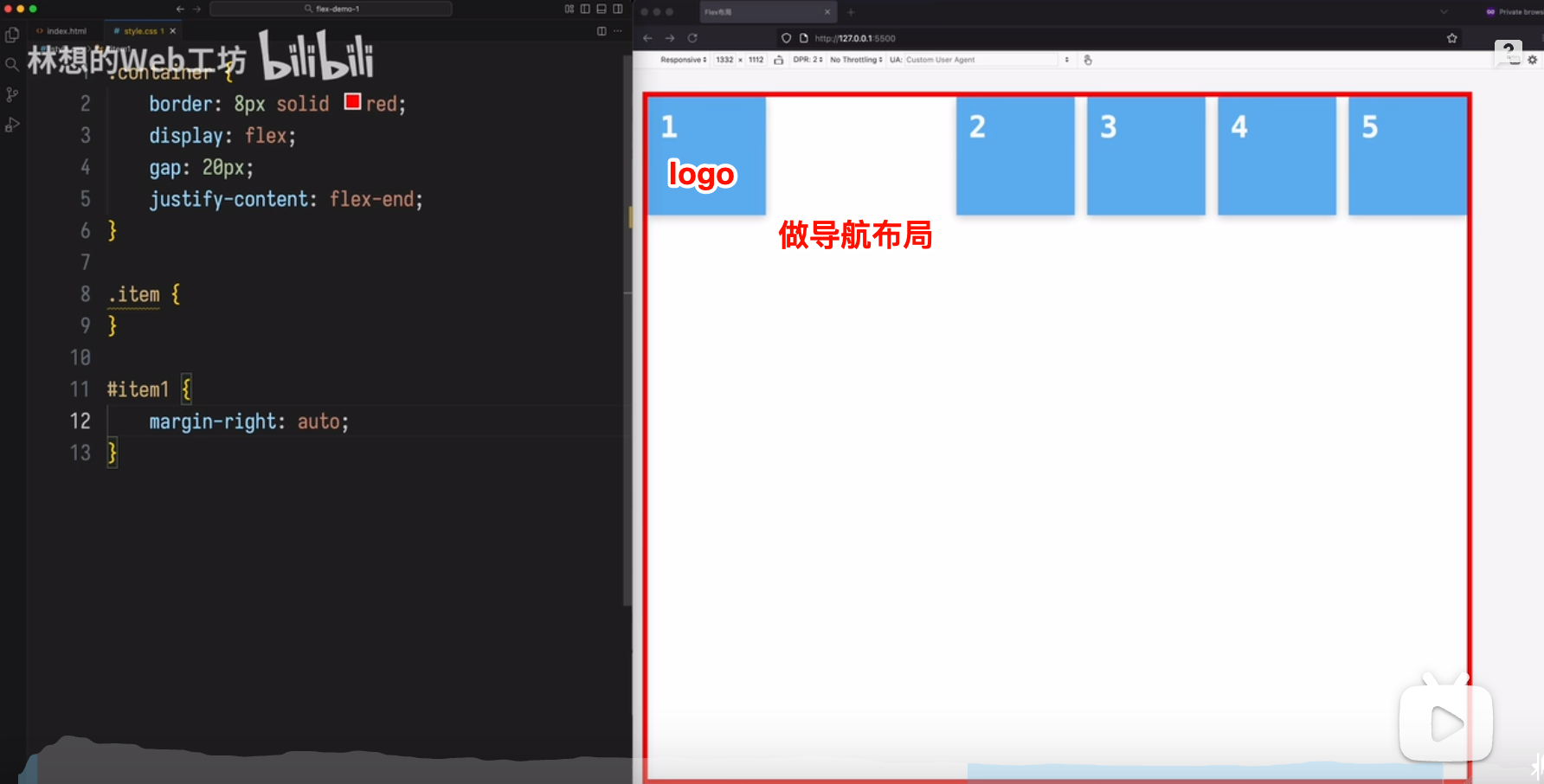Close the style.css editor tab

(173, 31)
